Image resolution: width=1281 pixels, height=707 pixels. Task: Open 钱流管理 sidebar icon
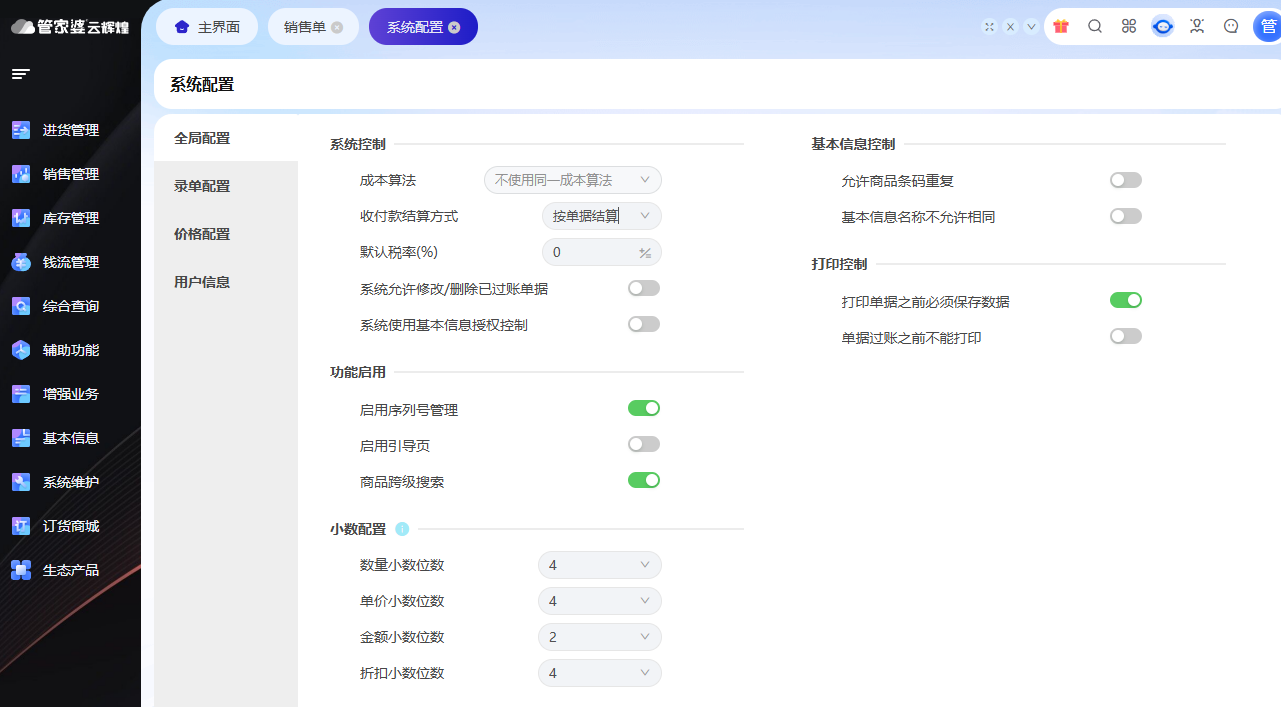tap(21, 262)
